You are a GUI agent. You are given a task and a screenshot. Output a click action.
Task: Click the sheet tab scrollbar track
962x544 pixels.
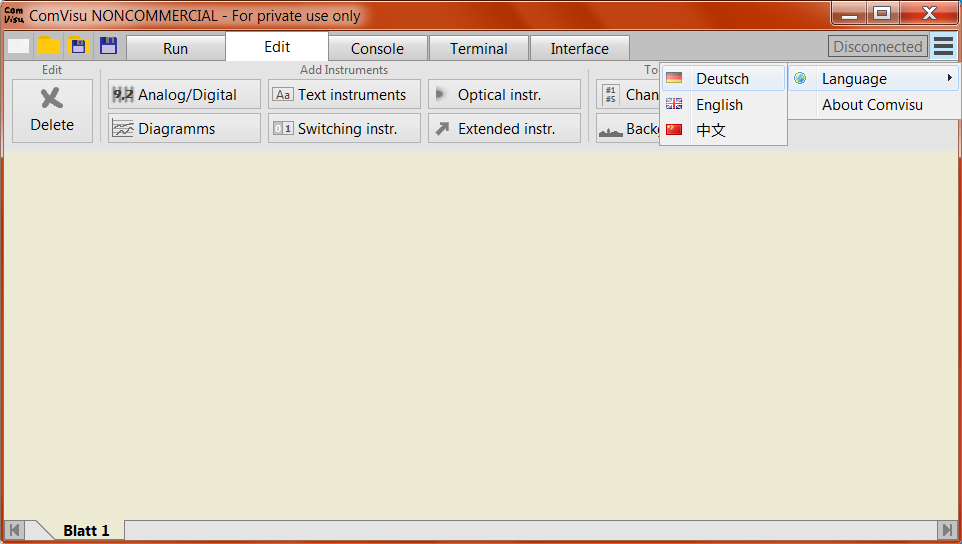[x=531, y=530]
